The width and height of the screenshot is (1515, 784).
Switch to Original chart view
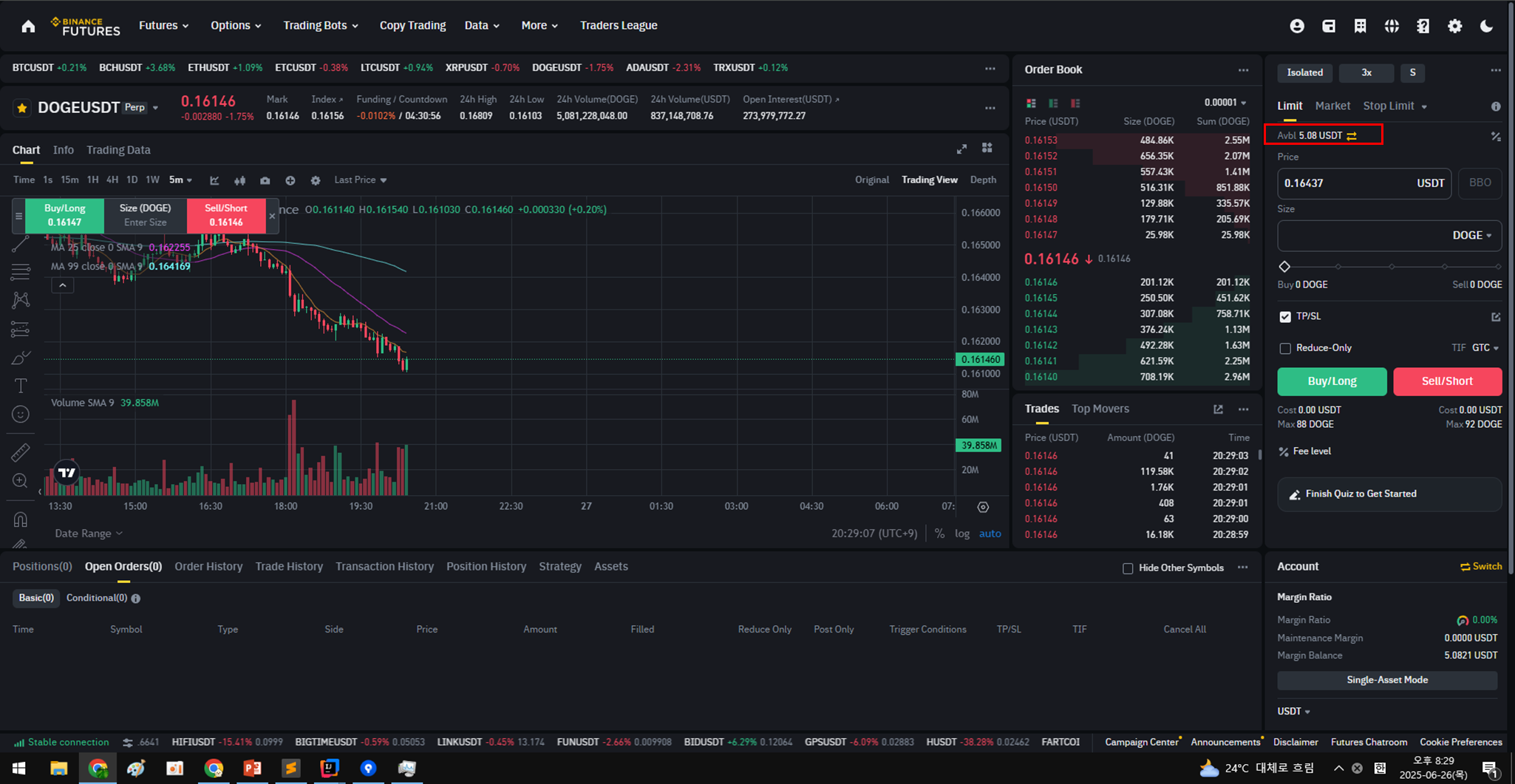coord(872,180)
